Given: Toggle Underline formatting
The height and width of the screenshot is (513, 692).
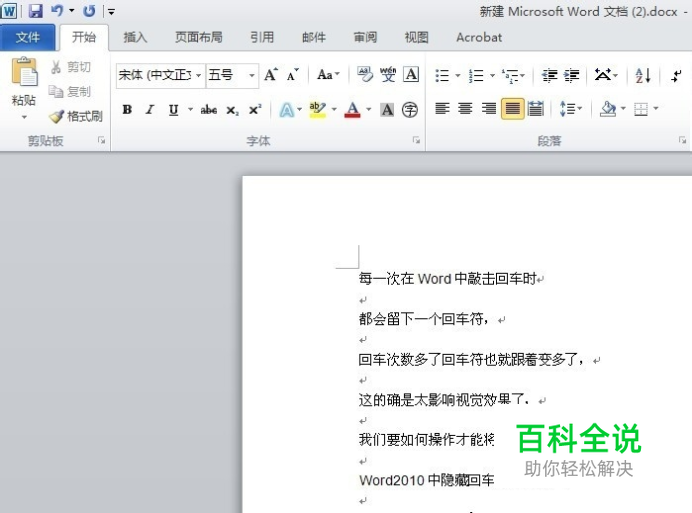Looking at the screenshot, I should [173, 109].
